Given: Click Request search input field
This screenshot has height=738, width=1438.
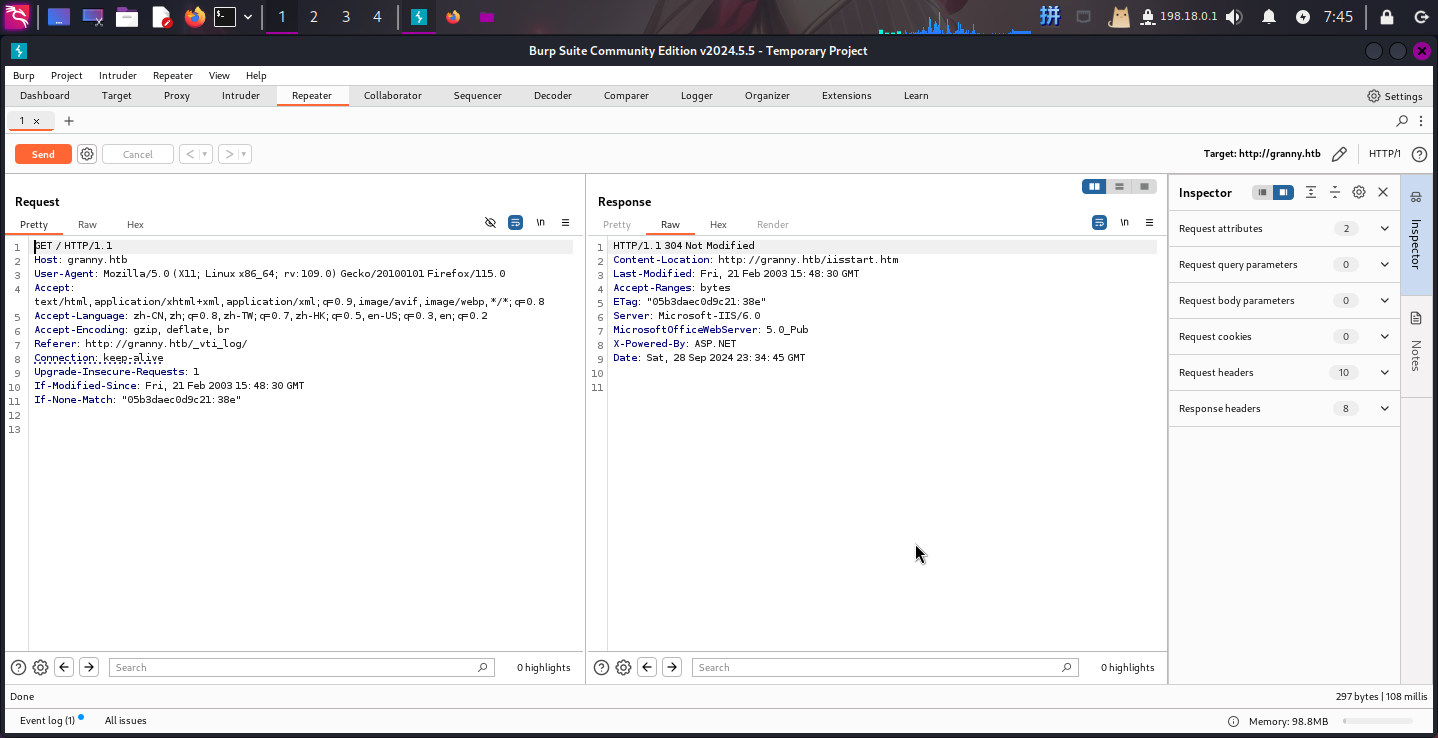Looking at the screenshot, I should [x=302, y=667].
